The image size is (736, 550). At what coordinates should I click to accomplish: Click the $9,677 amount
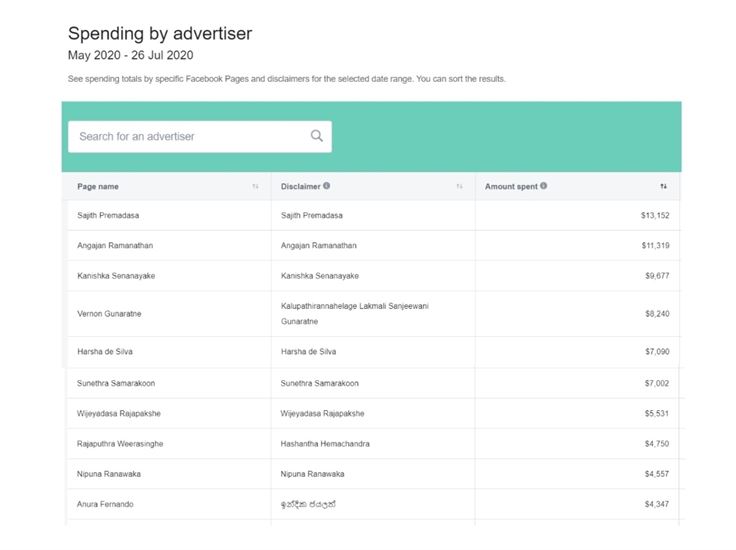[657, 275]
